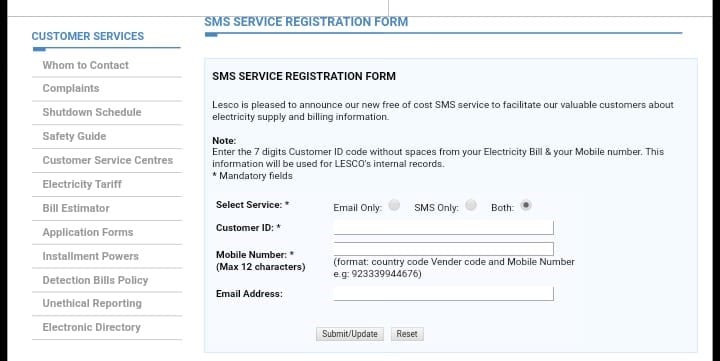Choose the SMS Only service option
The image size is (720, 361).
click(471, 205)
